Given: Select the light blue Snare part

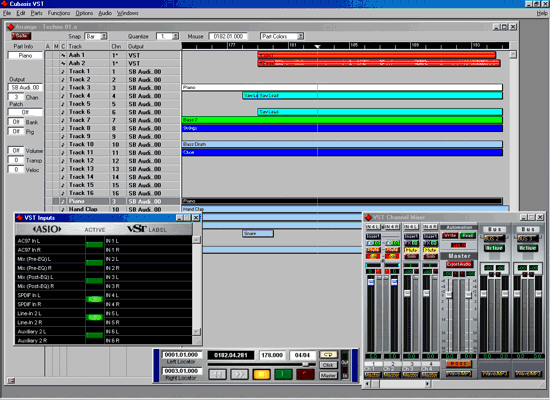Looking at the screenshot, I should 258,234.
